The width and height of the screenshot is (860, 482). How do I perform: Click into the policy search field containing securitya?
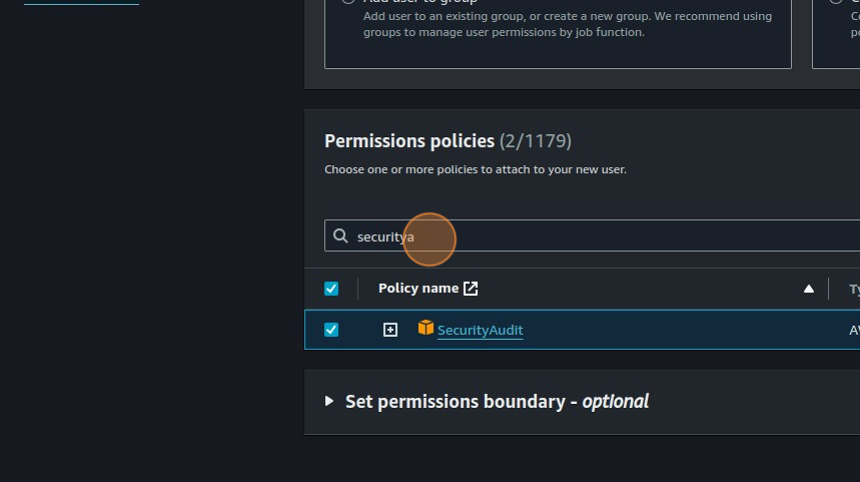(600, 236)
